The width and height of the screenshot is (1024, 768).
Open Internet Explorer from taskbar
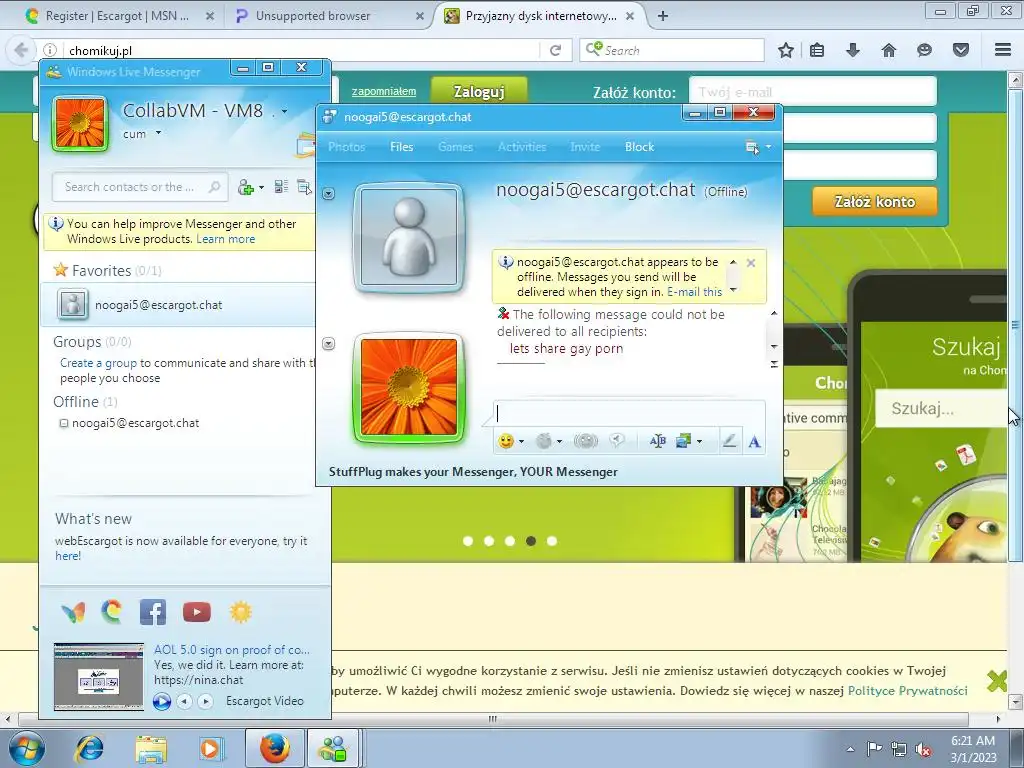coord(89,748)
